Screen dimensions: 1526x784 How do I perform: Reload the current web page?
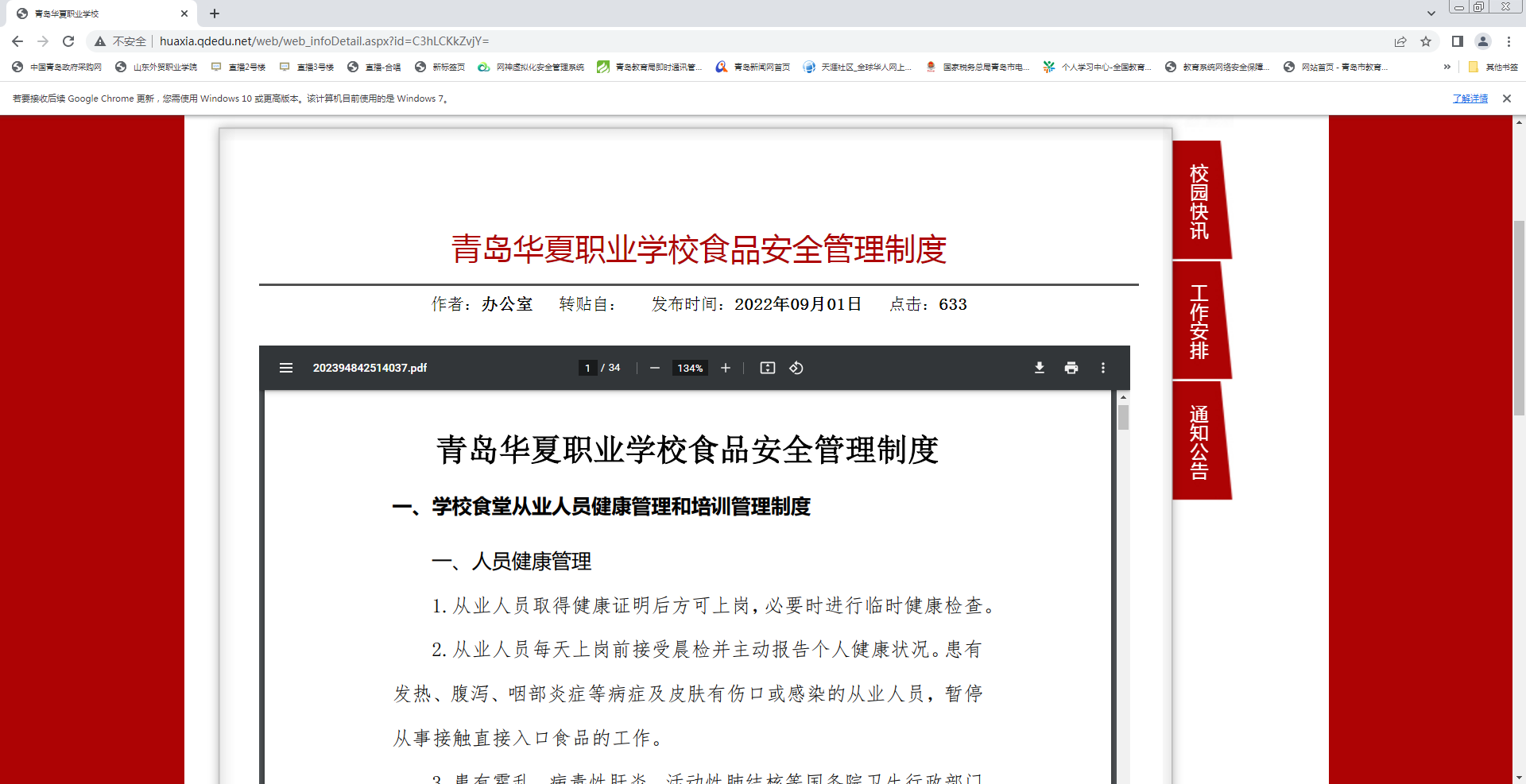click(68, 41)
